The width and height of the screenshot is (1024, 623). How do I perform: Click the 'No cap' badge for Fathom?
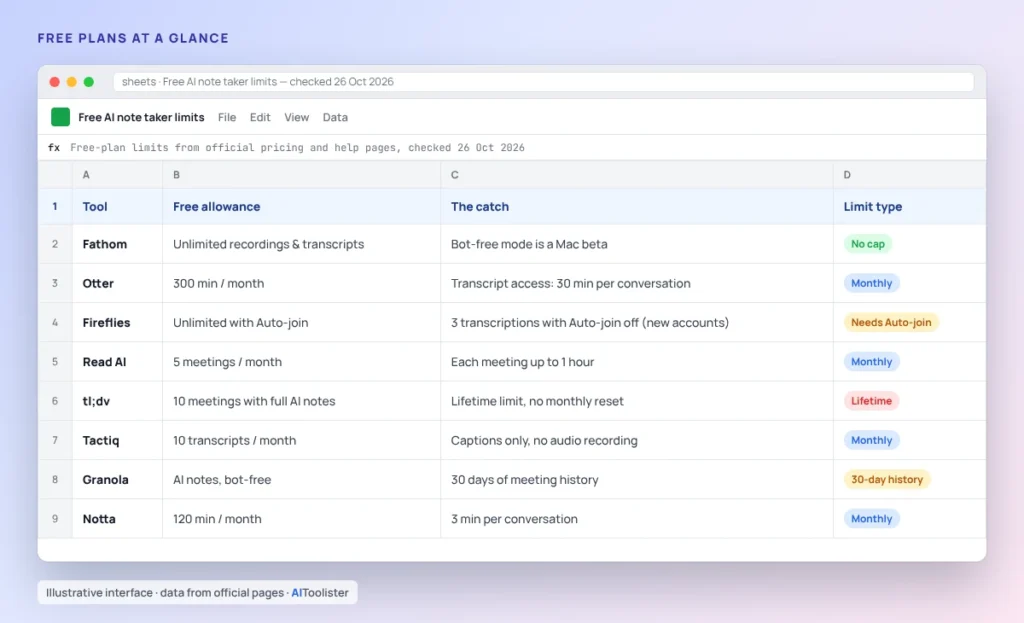pyautogui.click(x=868, y=244)
